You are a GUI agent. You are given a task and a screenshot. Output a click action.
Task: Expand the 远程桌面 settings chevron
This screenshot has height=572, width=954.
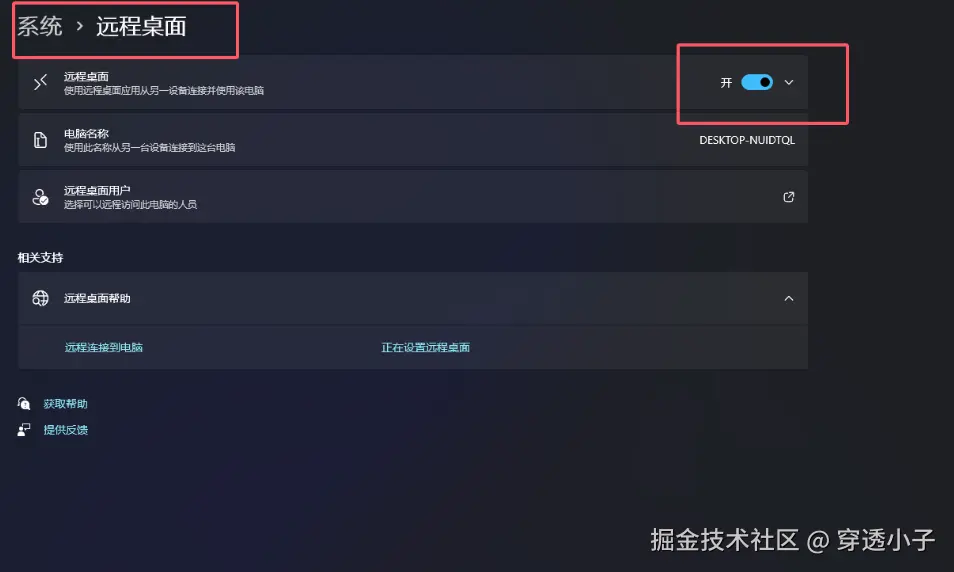pos(789,82)
